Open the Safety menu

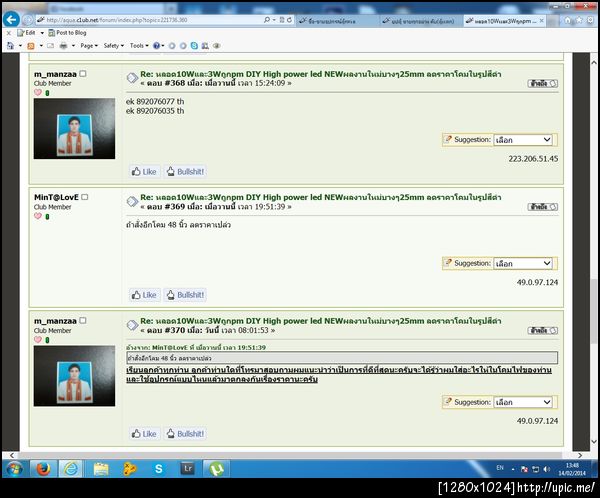coord(114,46)
